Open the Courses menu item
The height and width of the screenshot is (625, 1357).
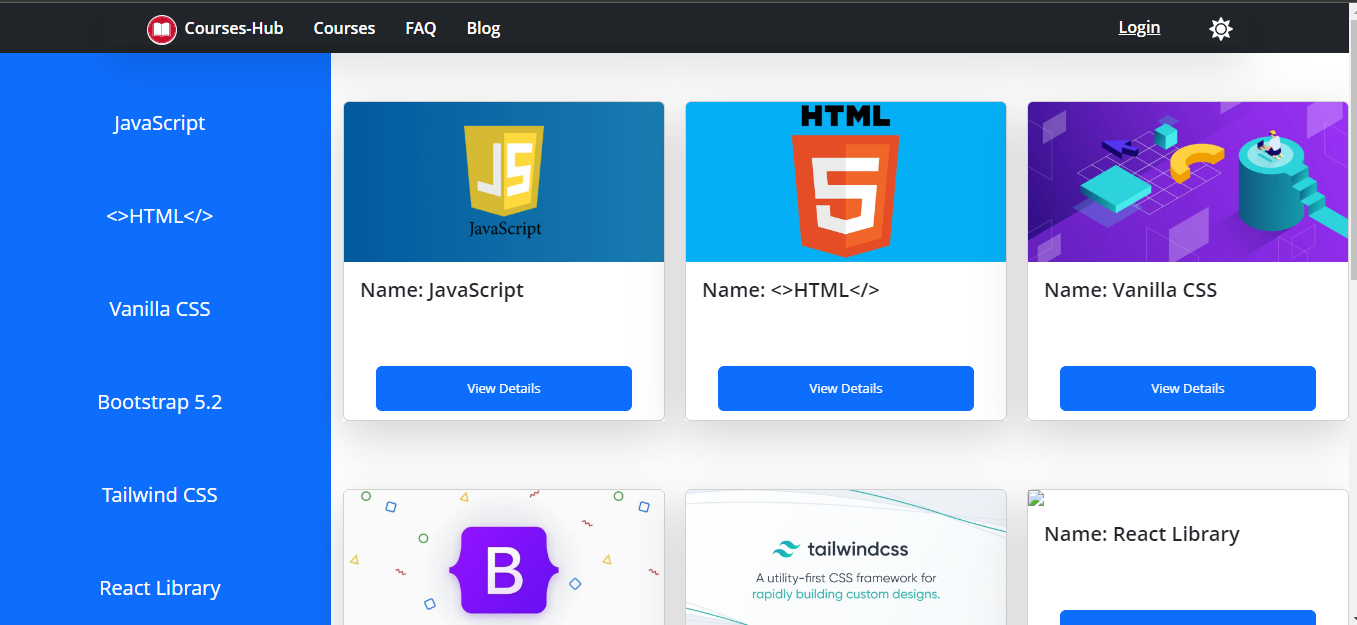tap(344, 28)
